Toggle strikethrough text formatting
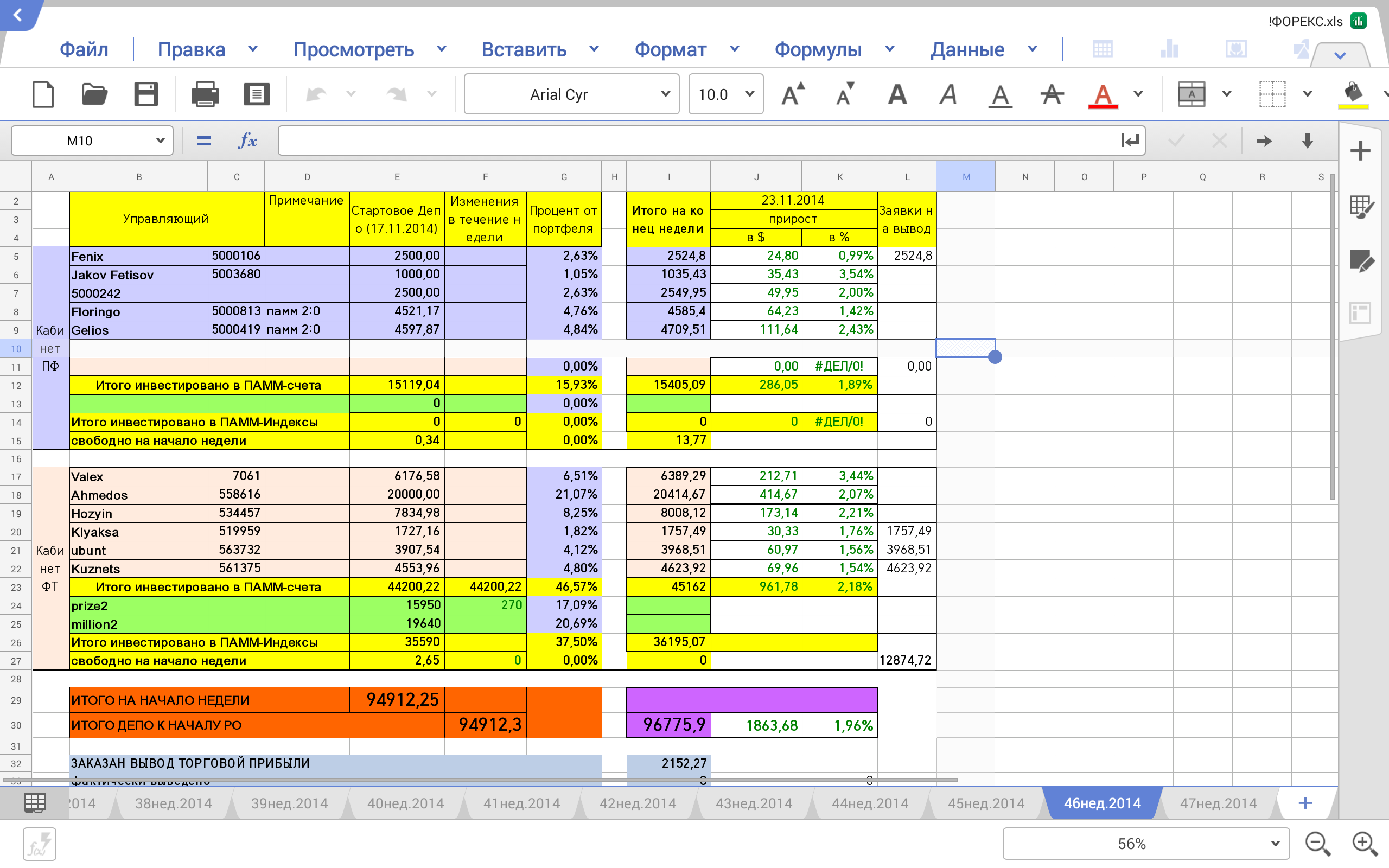This screenshot has height=868, width=1389. (x=1052, y=94)
